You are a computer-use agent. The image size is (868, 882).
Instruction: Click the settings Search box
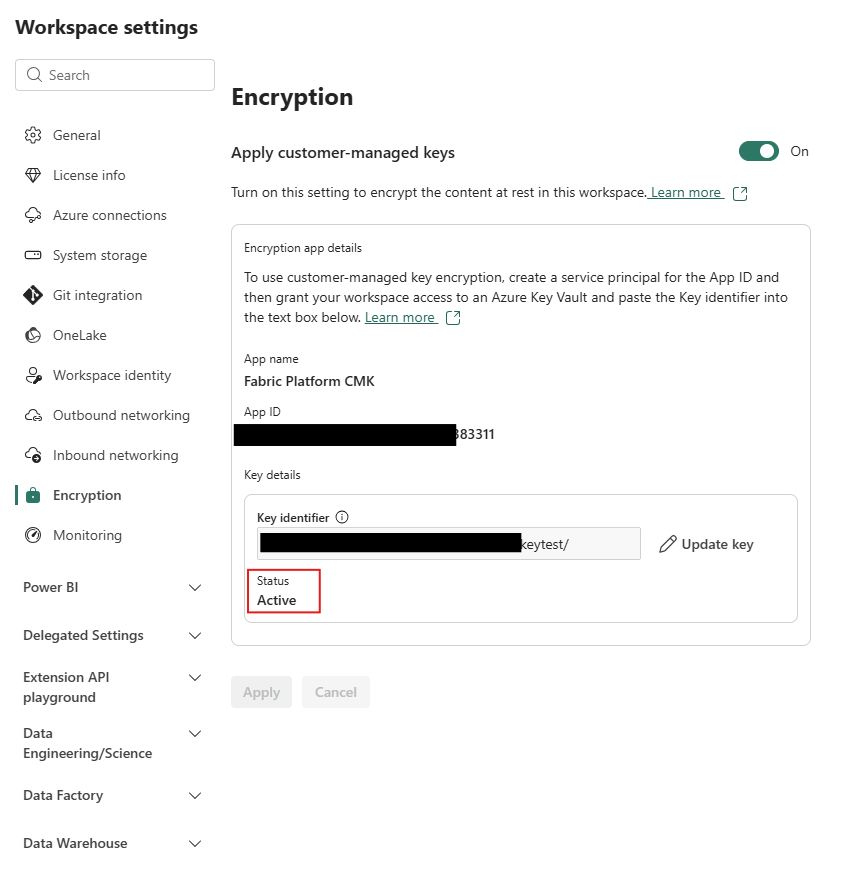click(115, 75)
